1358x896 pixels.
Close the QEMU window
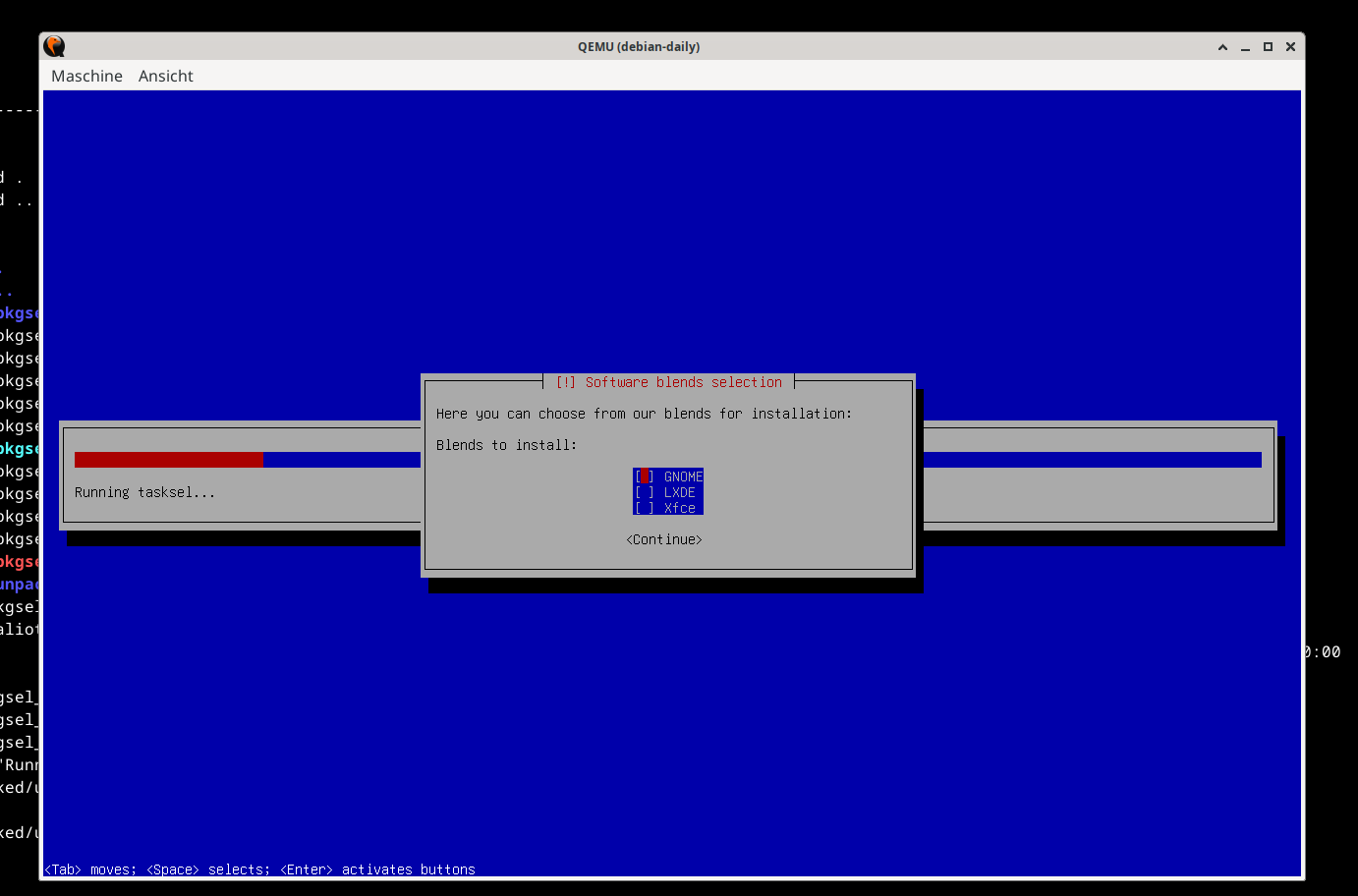tap(1290, 46)
